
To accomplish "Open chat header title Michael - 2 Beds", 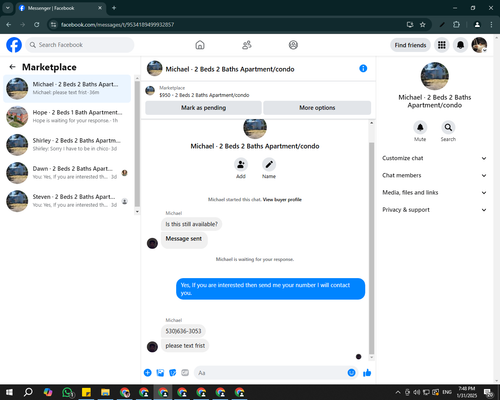I will tap(230, 69).
